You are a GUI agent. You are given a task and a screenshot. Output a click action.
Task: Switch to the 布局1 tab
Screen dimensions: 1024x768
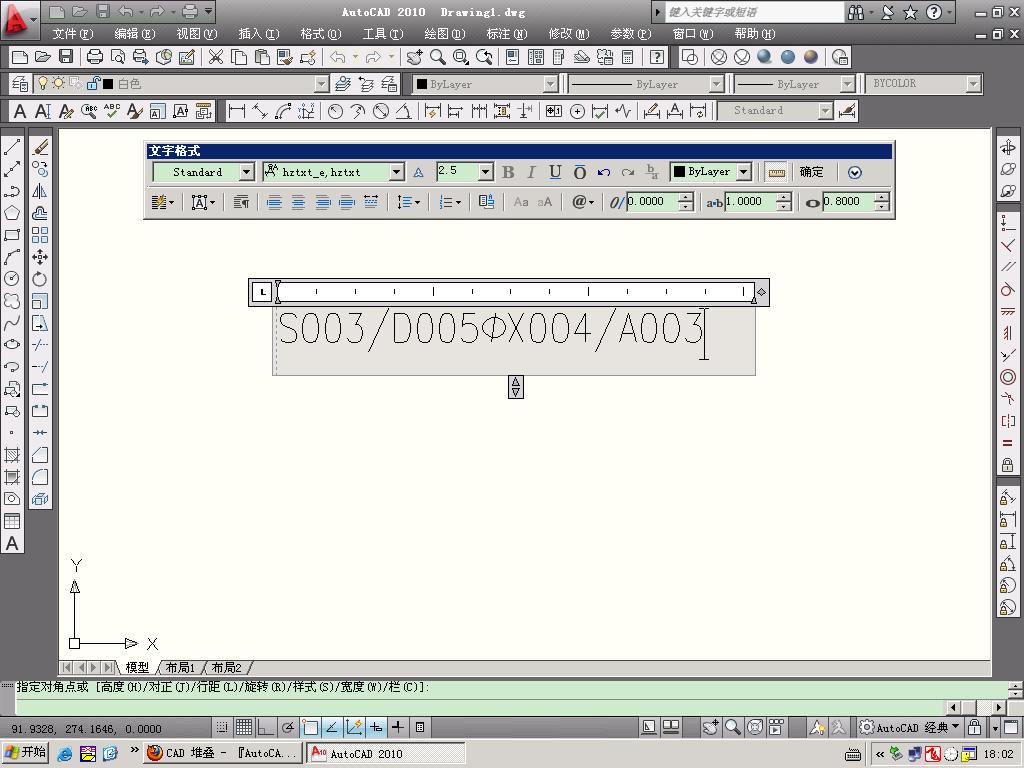(180, 667)
